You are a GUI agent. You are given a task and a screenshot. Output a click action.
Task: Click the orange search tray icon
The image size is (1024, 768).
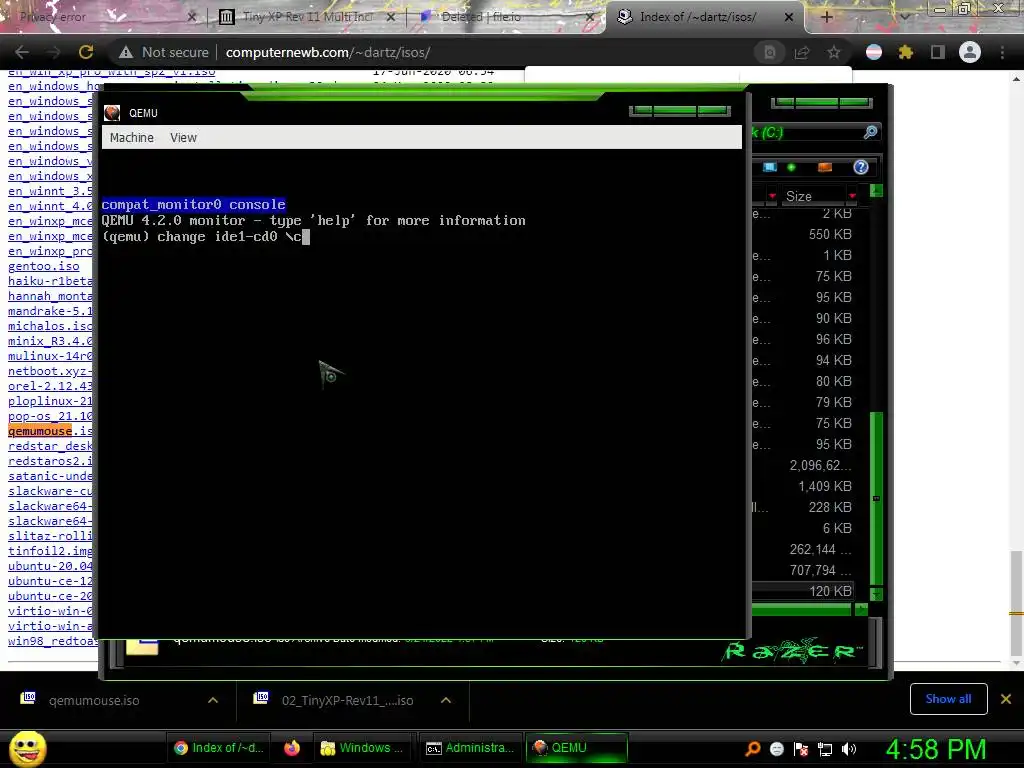[752, 748]
